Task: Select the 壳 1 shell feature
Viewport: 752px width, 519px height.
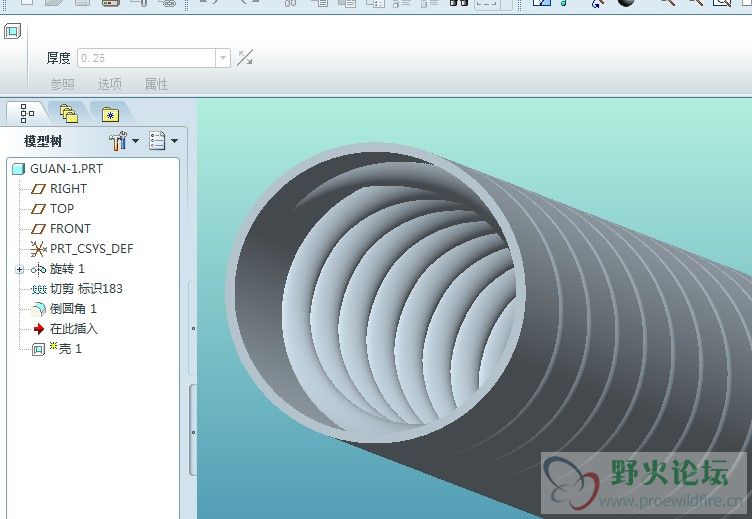Action: pos(57,349)
